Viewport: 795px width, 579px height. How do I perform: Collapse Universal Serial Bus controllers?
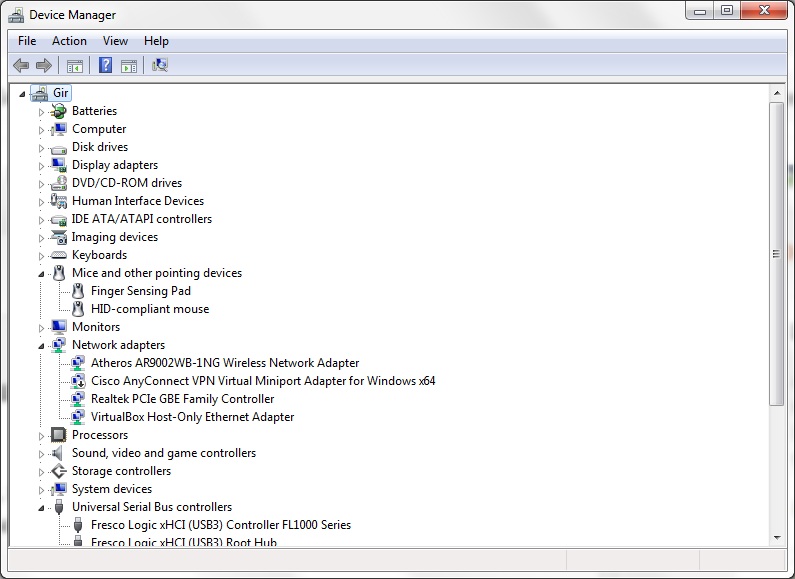pos(41,508)
